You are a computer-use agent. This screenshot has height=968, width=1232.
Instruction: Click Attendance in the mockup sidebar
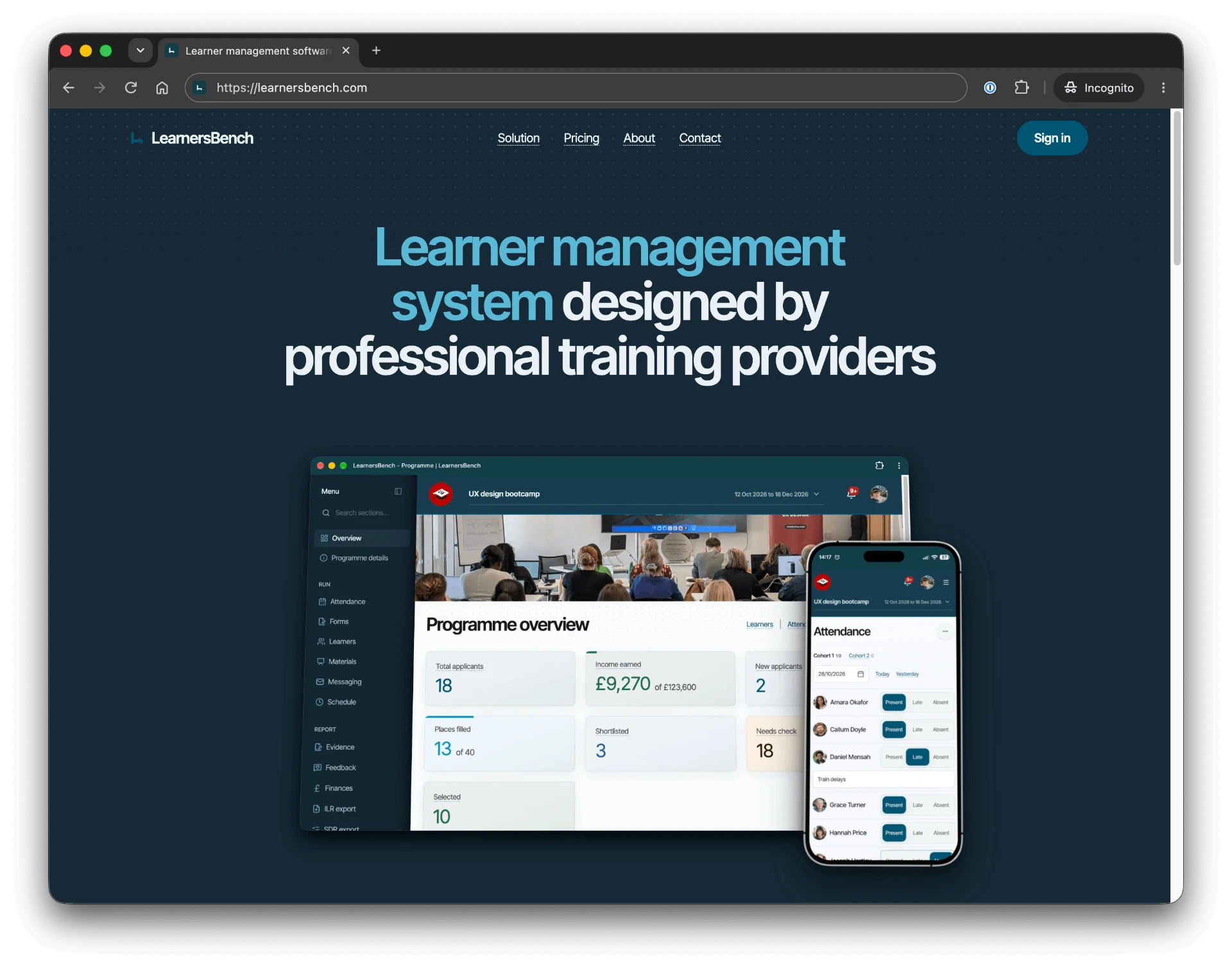(x=342, y=601)
